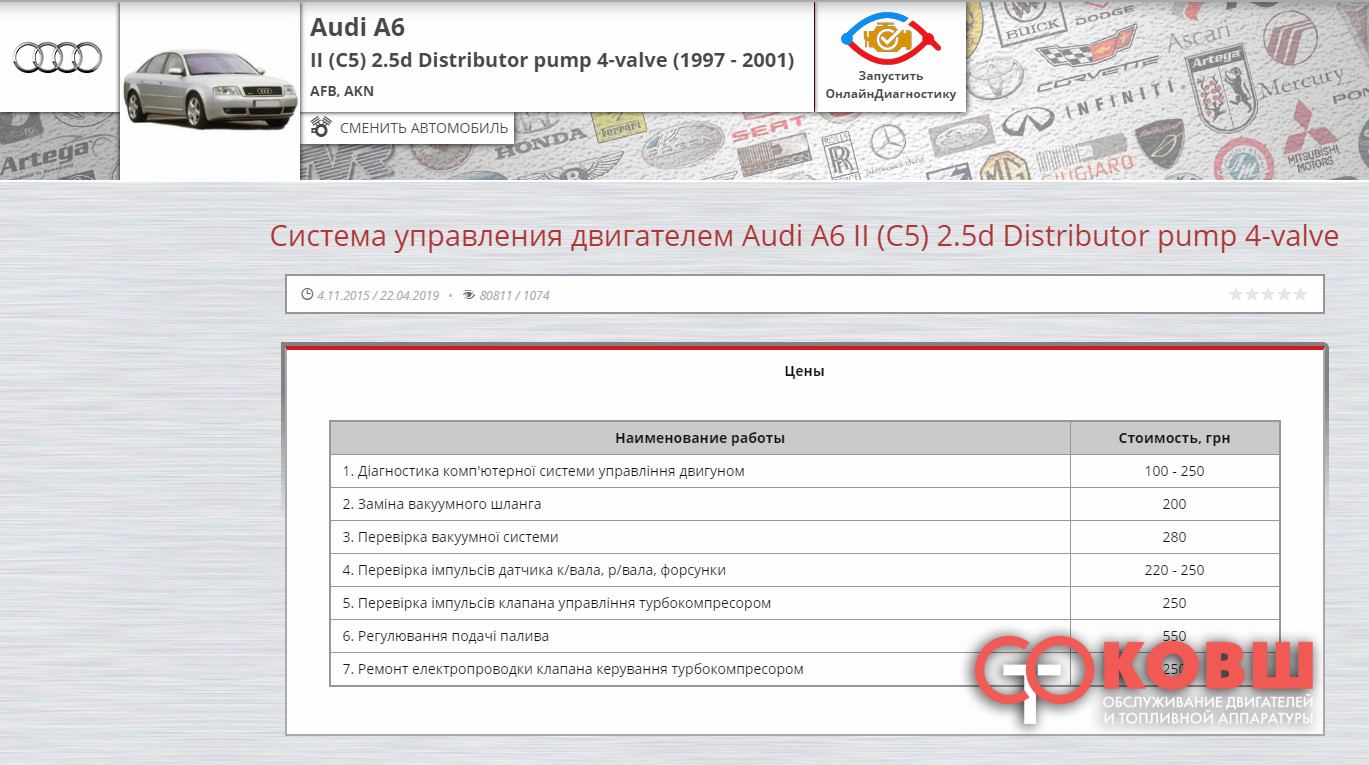
Task: Click the eye views icon
Action: pyautogui.click(x=469, y=295)
